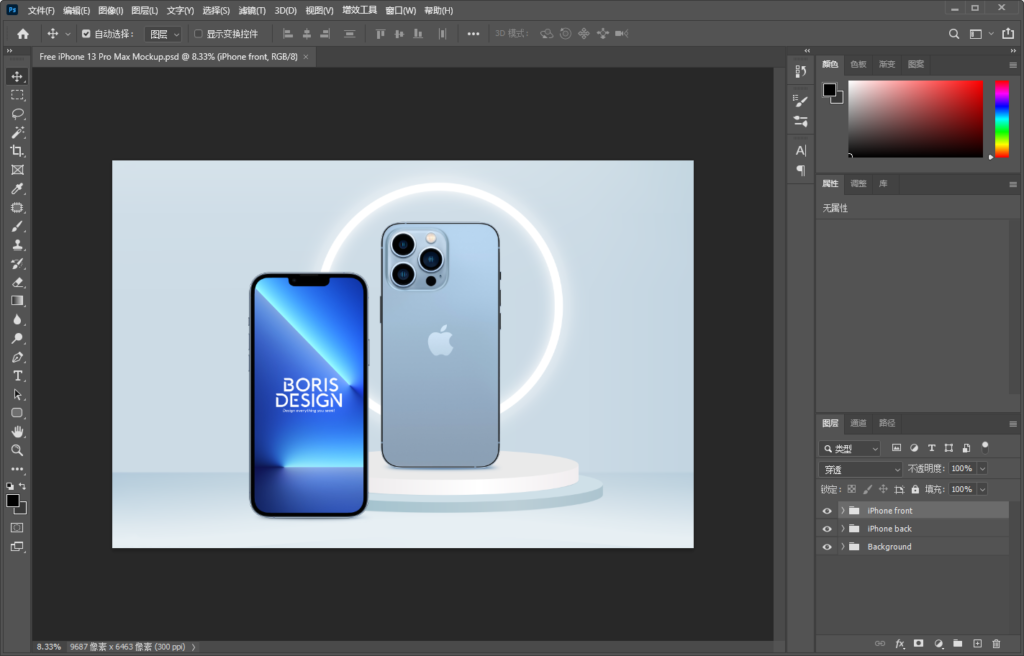Create a new adjustment layer
This screenshot has width=1024, height=656.
938,644
